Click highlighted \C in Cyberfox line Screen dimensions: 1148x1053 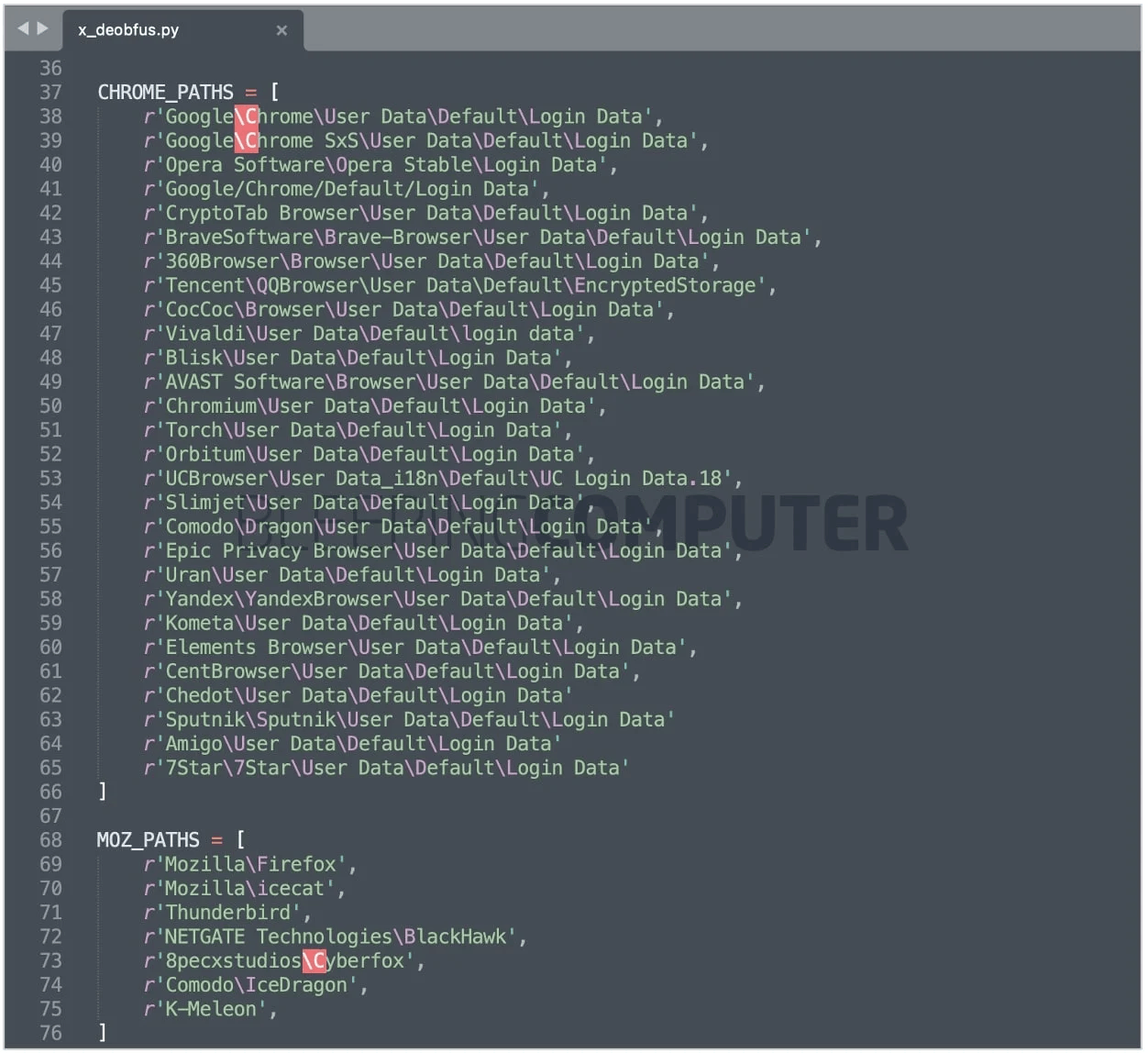(314, 960)
